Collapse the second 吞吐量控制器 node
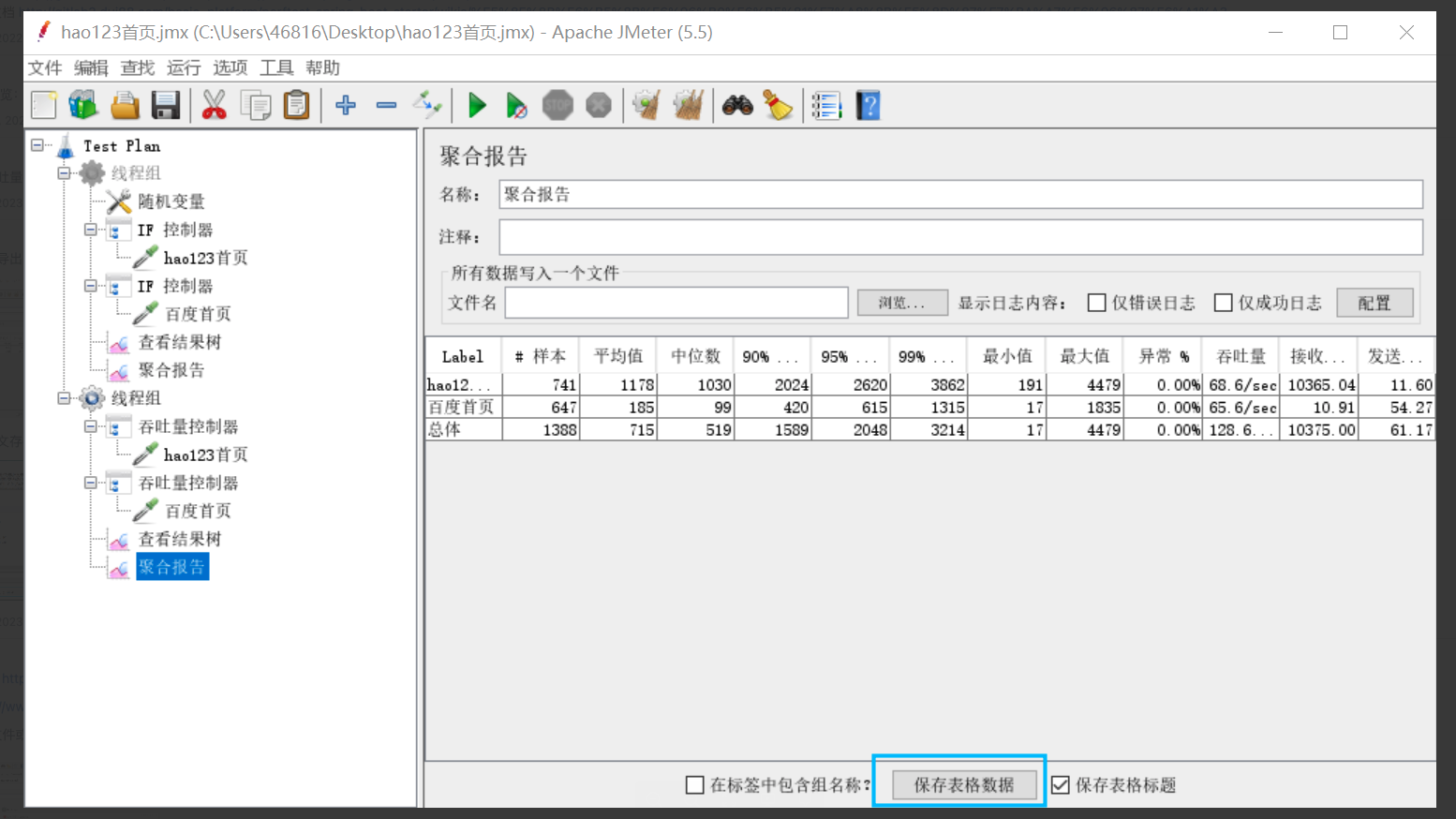 coord(90,483)
